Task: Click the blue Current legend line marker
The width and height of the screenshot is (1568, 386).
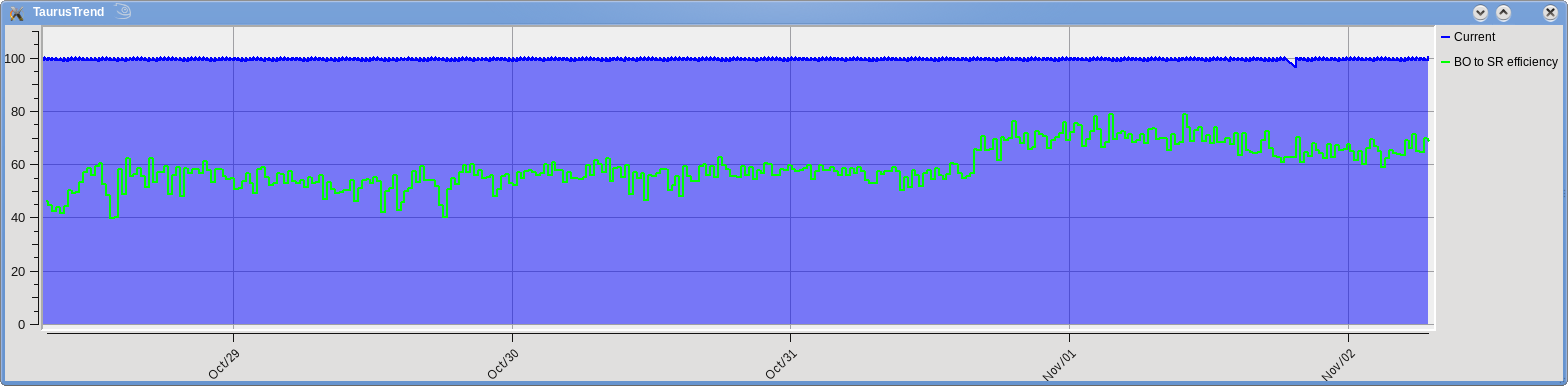Action: (x=1445, y=37)
